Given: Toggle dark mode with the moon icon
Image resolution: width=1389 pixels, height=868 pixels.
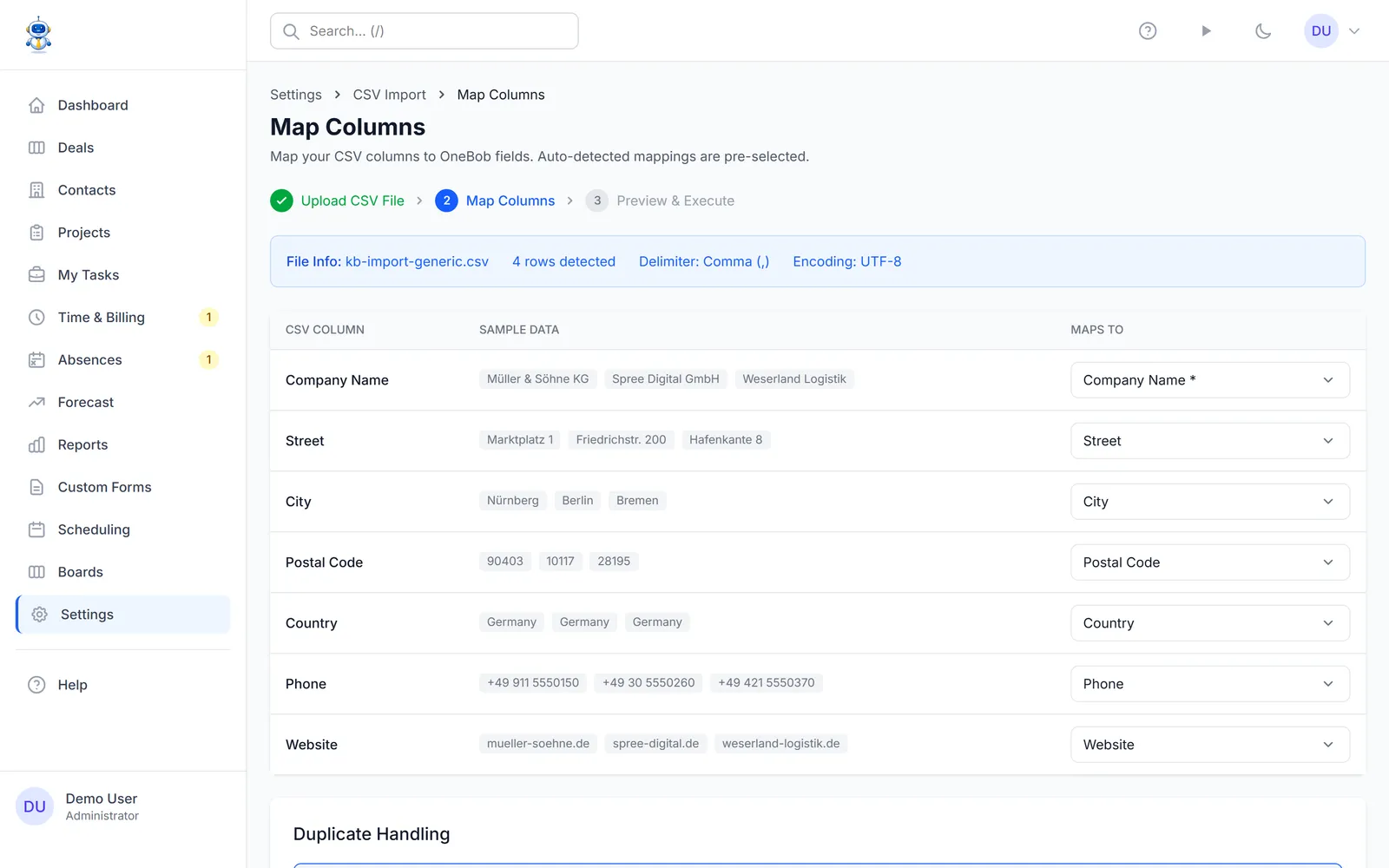Looking at the screenshot, I should 1263,31.
